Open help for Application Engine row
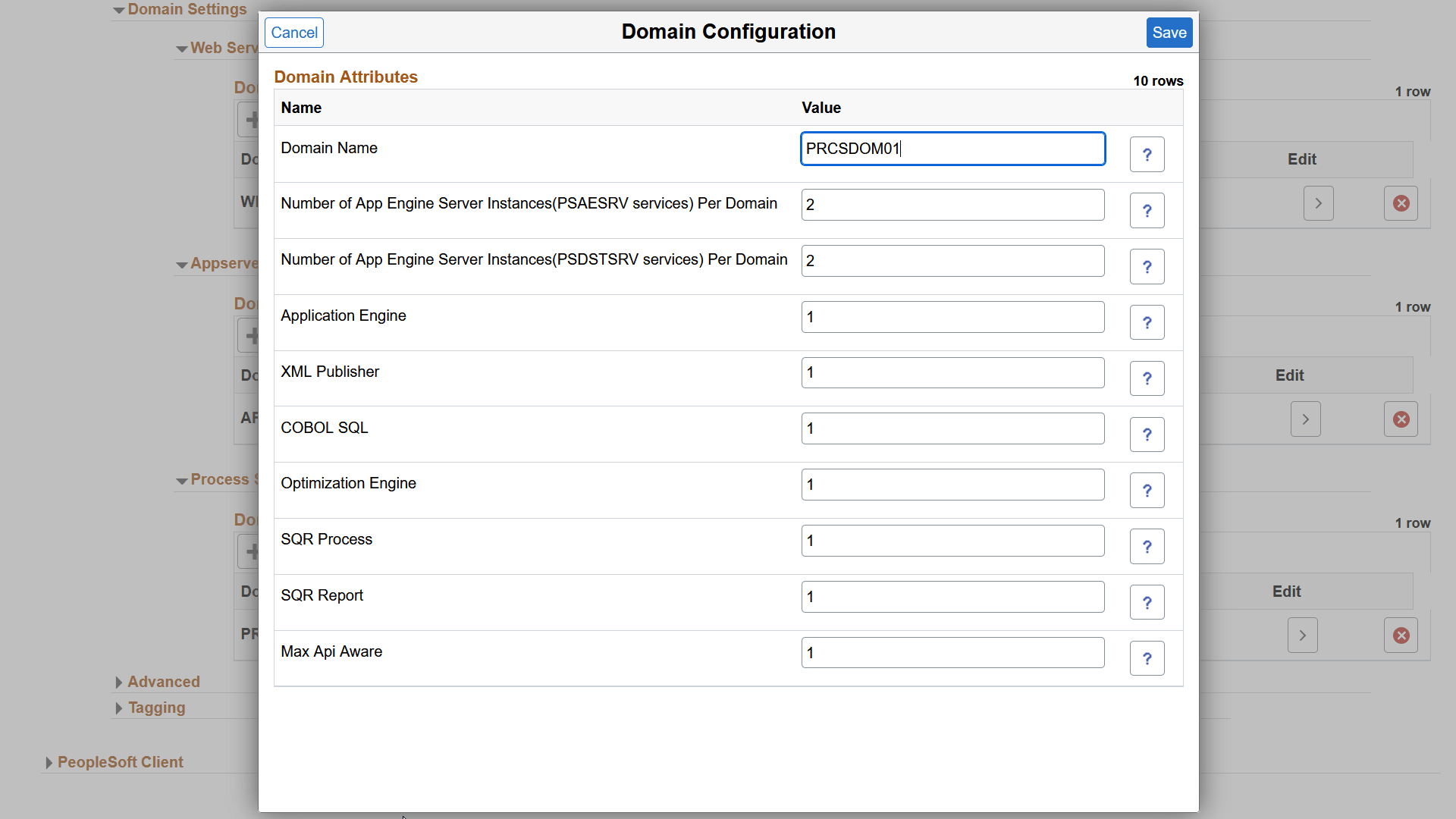Viewport: 1456px width, 819px height. (x=1147, y=323)
